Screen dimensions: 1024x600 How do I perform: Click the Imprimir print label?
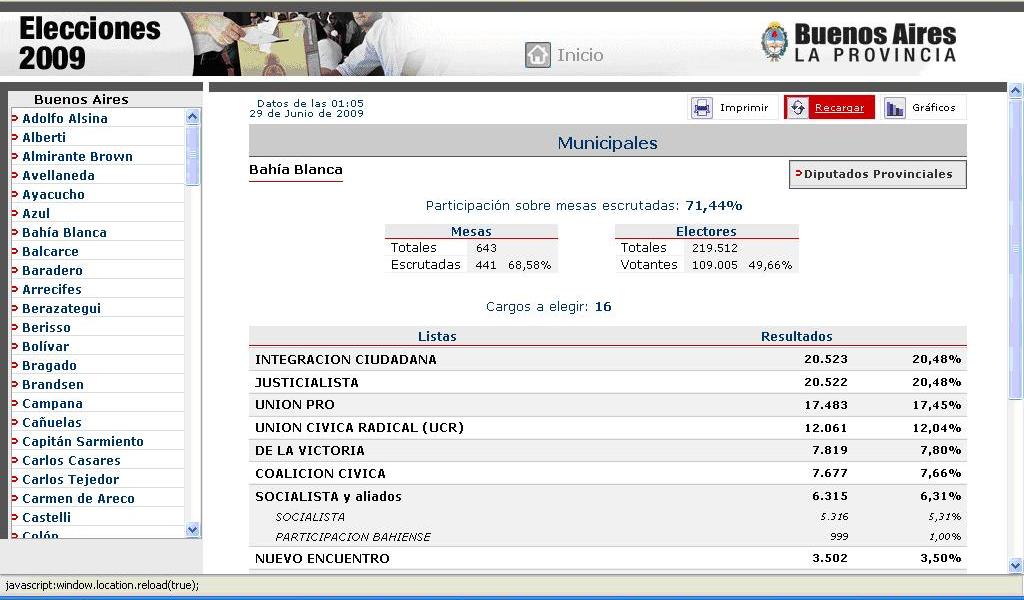tap(744, 108)
